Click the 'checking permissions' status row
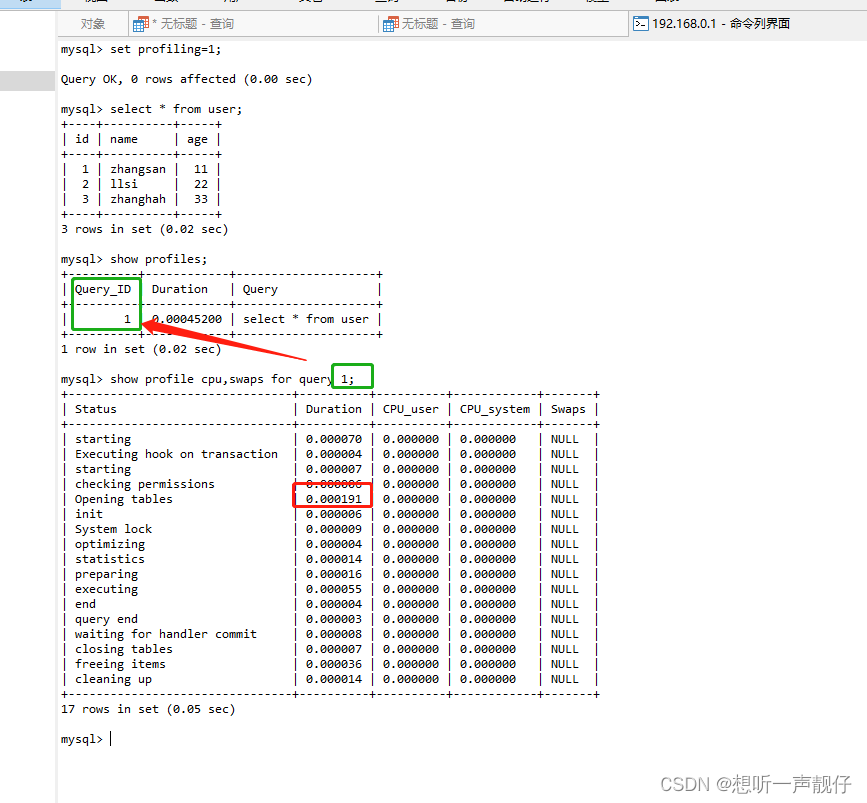The height and width of the screenshot is (803, 867). click(x=144, y=484)
